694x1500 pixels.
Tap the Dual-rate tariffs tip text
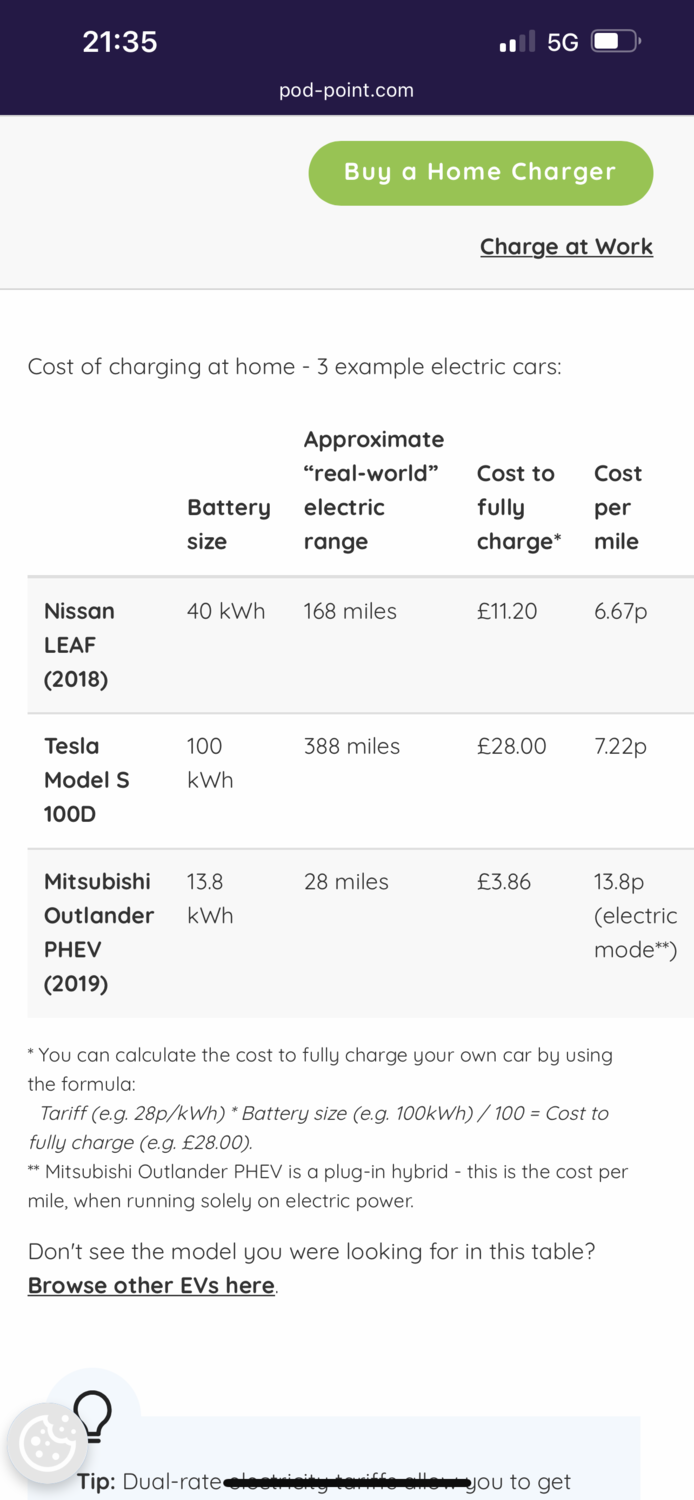[340, 1481]
